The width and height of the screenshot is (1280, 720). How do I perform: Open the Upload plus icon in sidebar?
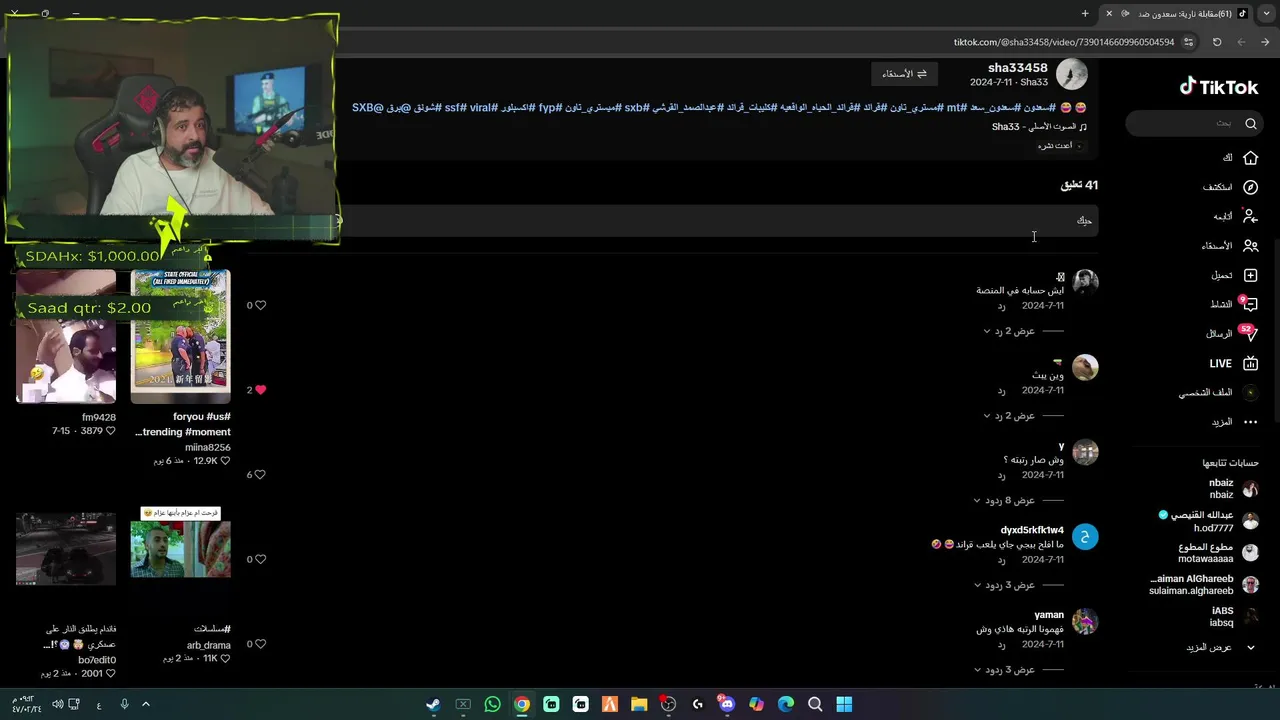(1250, 275)
